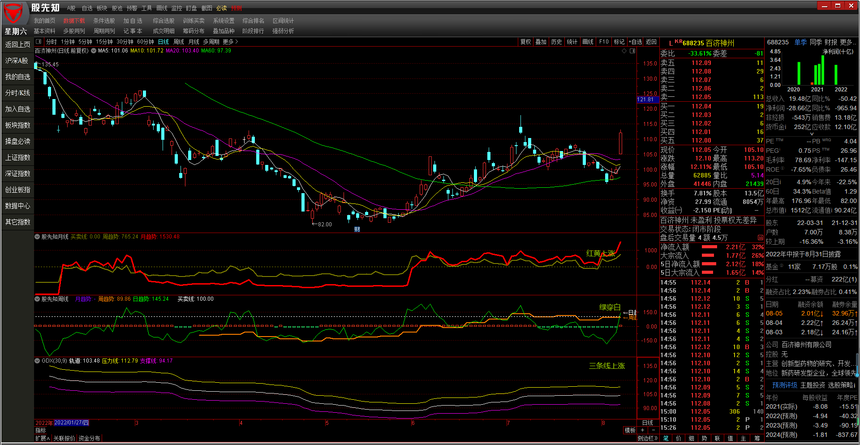Screen dimensions: 860x445
Task: Click the 加入自选 sidebar button
Action: pyautogui.click(x=18, y=109)
